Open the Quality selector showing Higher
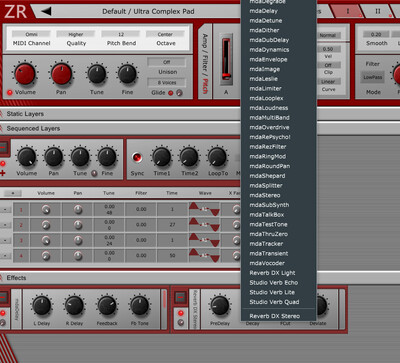 pyautogui.click(x=76, y=34)
